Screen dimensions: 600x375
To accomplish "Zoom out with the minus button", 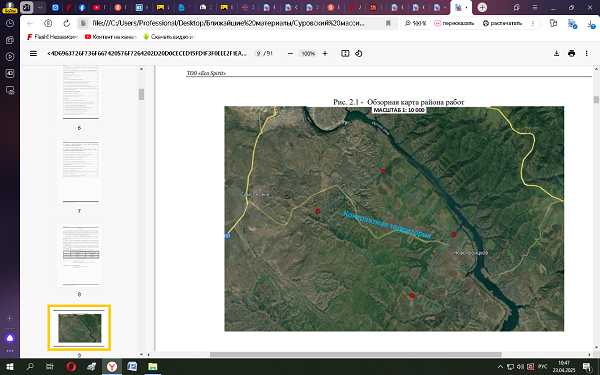I will click(290, 54).
